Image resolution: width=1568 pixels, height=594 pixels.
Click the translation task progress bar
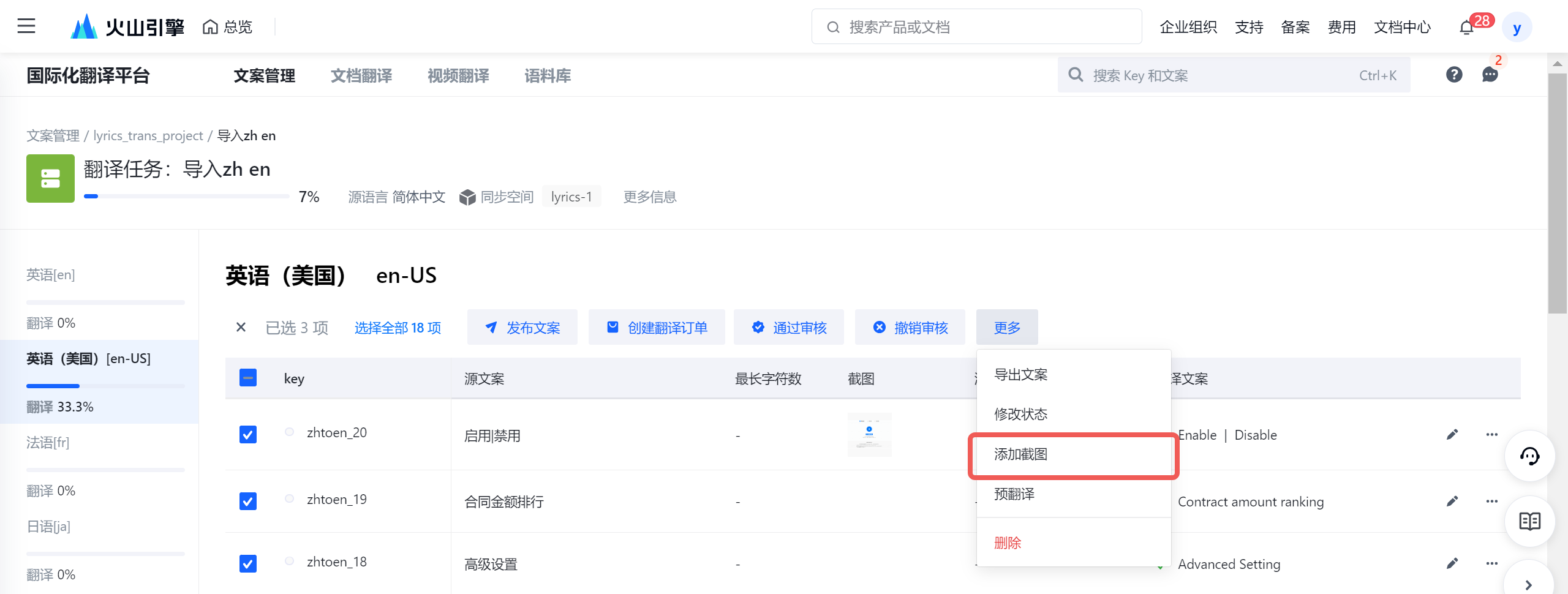pos(186,197)
